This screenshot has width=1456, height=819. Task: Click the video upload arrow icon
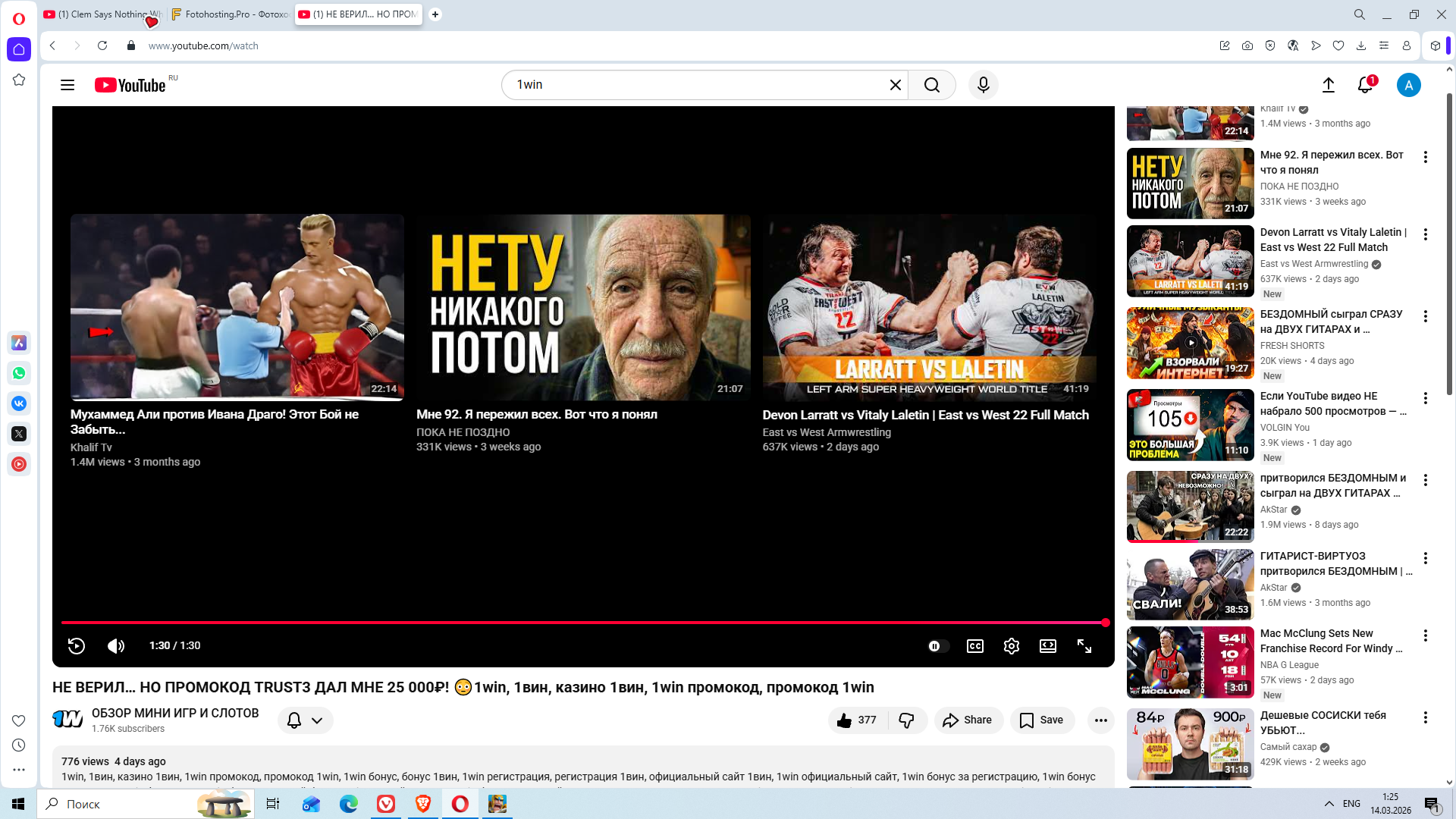click(1328, 85)
